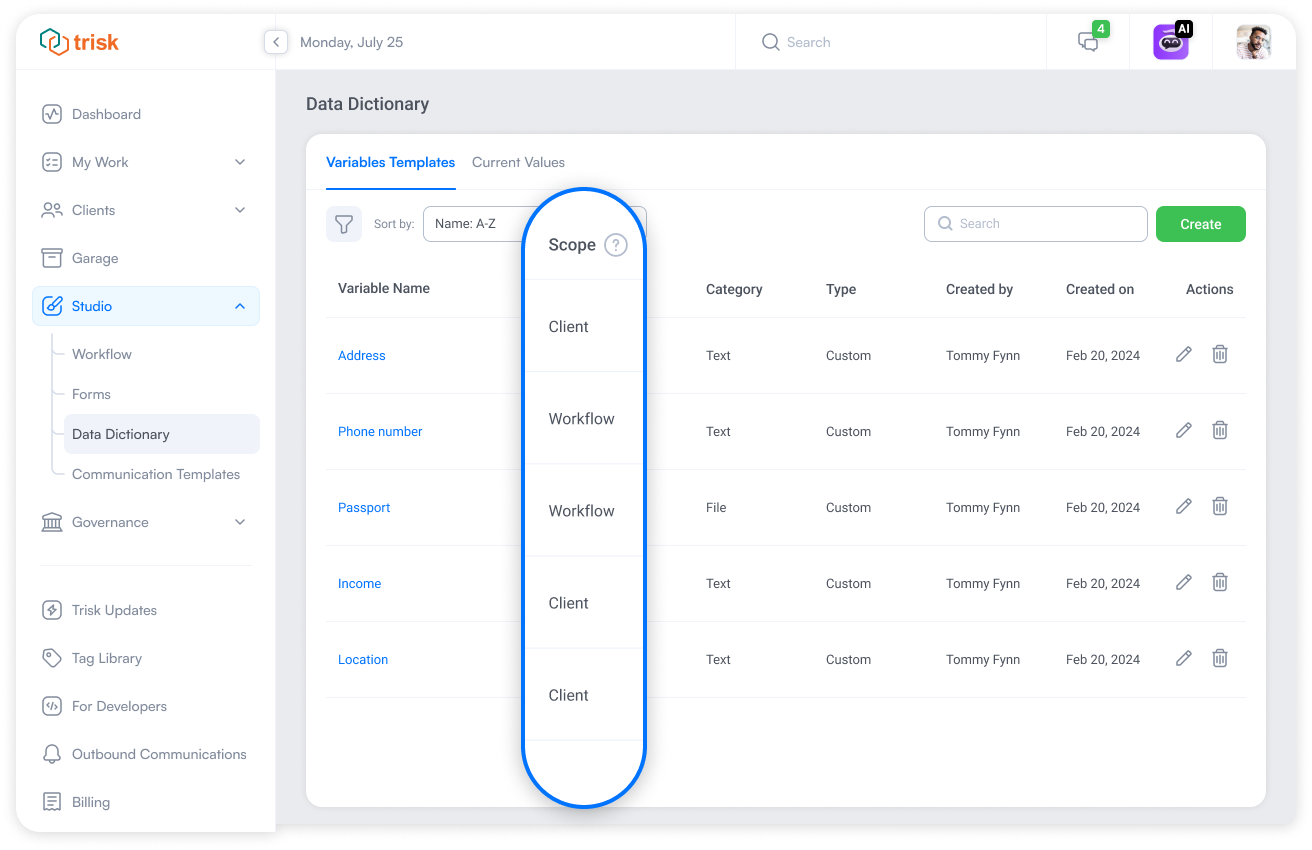Open Workflow under Studio
Screen dimensions: 1312x850
pos(102,354)
